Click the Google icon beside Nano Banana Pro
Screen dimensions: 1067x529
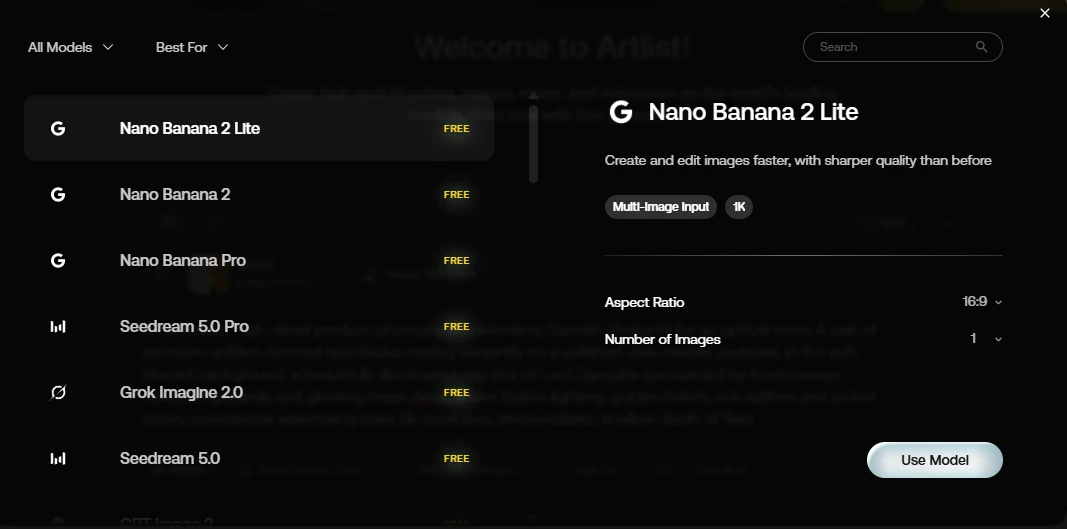coord(58,260)
